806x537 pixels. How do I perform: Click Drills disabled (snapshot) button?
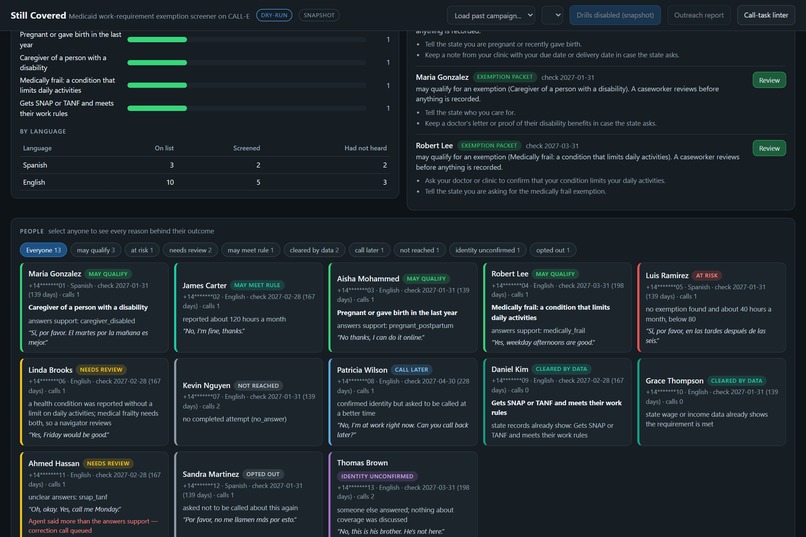tap(615, 15)
